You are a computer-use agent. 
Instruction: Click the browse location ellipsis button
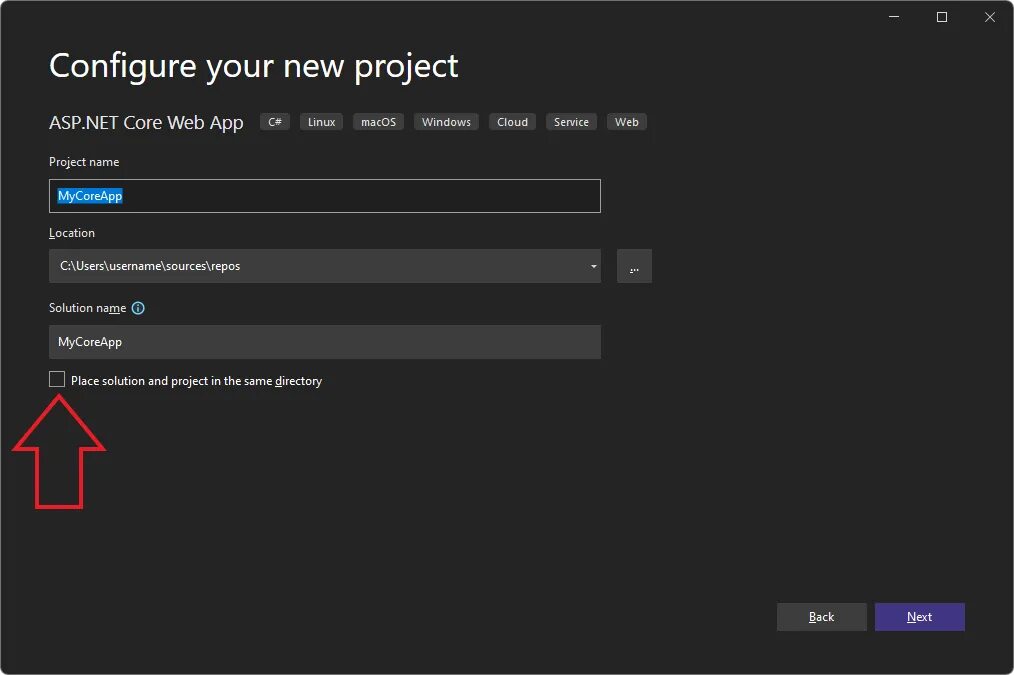coord(634,266)
